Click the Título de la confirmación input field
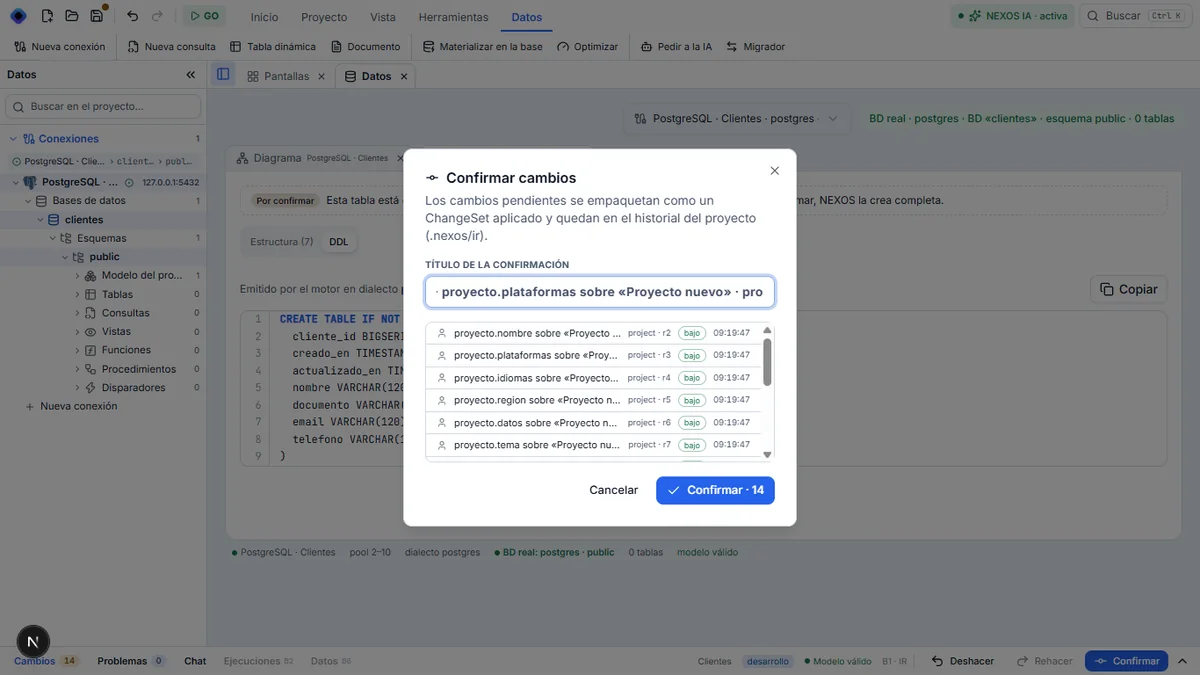1200x675 pixels. click(600, 292)
